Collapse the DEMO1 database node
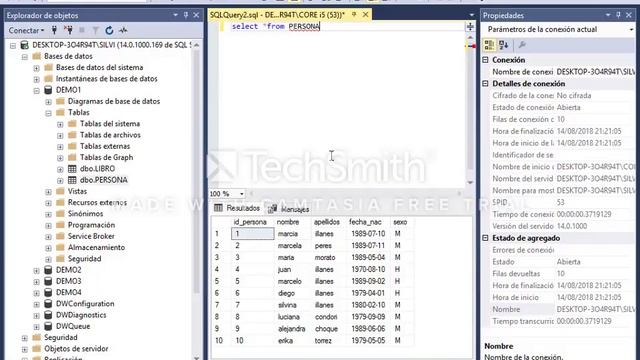 click(x=36, y=90)
